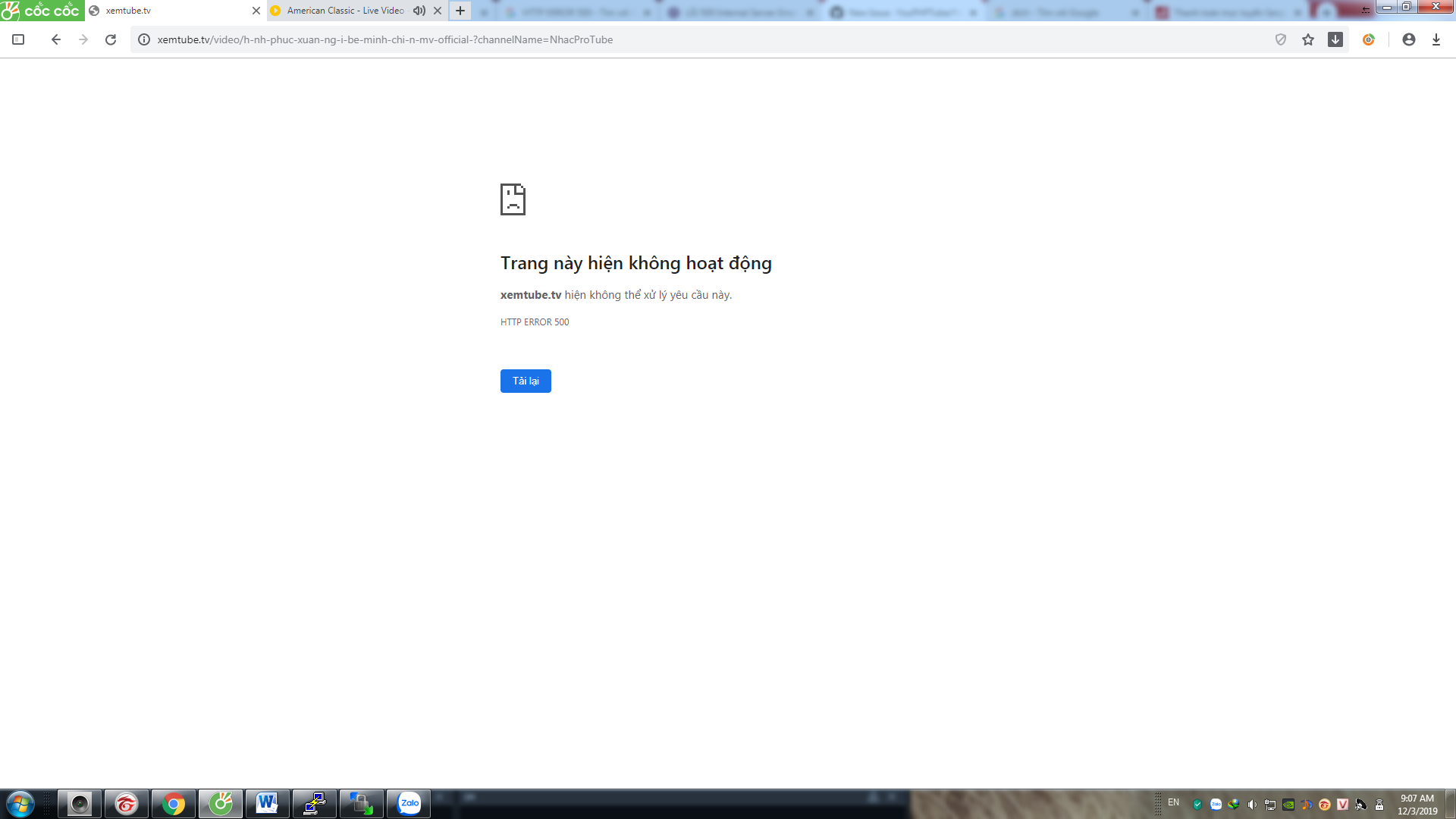Open the satellite dish tray icon
The width and height of the screenshot is (1456, 819).
point(1361,805)
